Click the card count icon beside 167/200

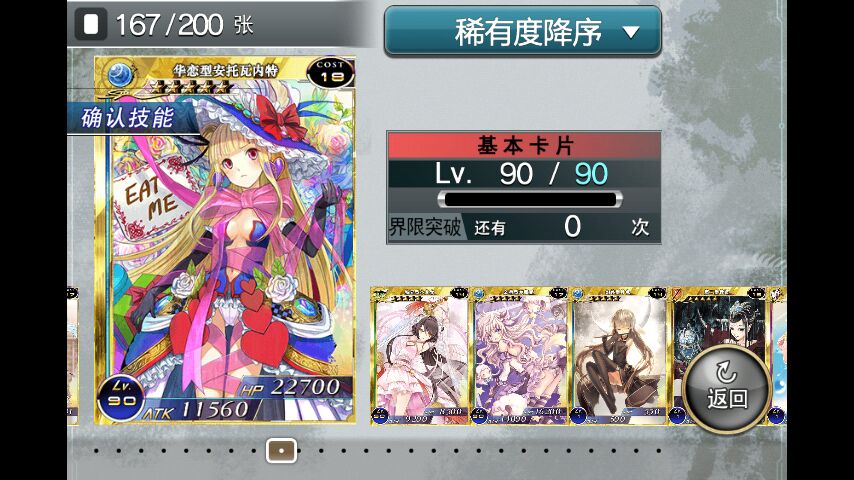click(90, 24)
